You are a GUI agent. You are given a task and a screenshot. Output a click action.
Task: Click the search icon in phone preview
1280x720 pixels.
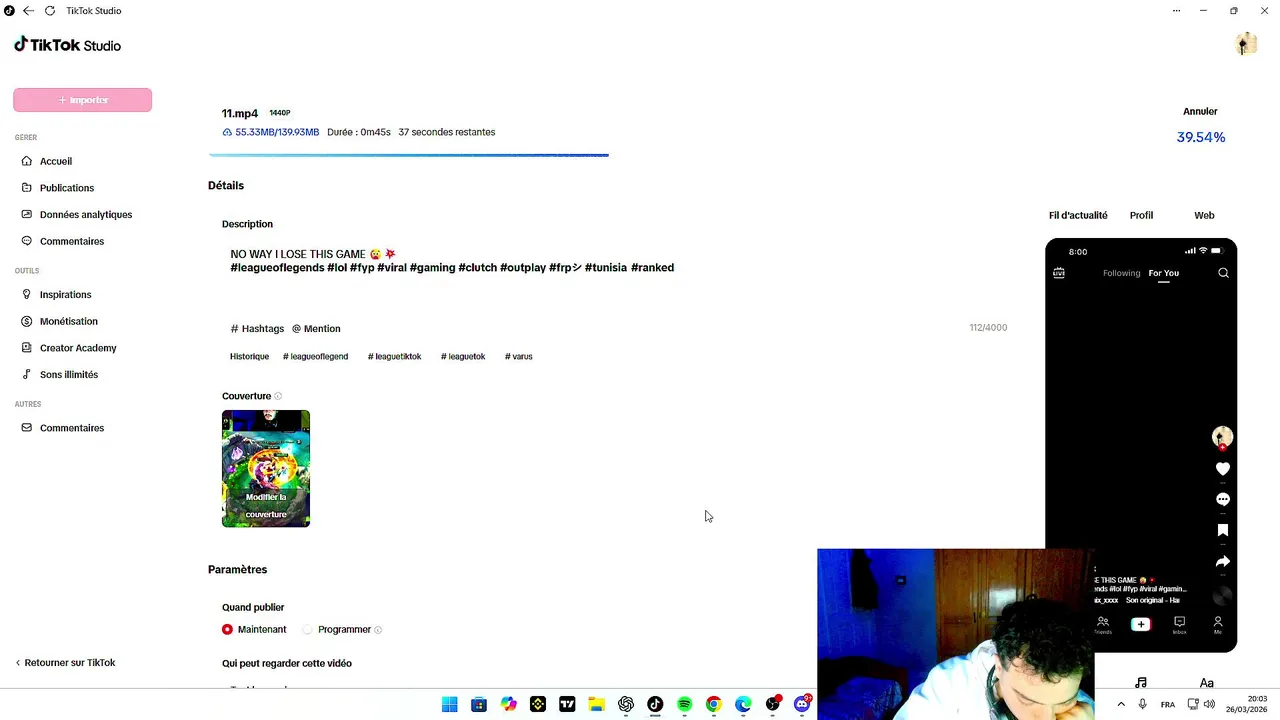pos(1223,273)
